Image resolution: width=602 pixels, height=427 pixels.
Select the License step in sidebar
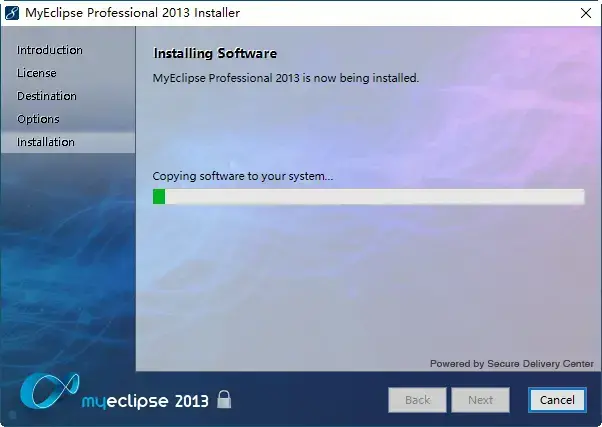37,73
